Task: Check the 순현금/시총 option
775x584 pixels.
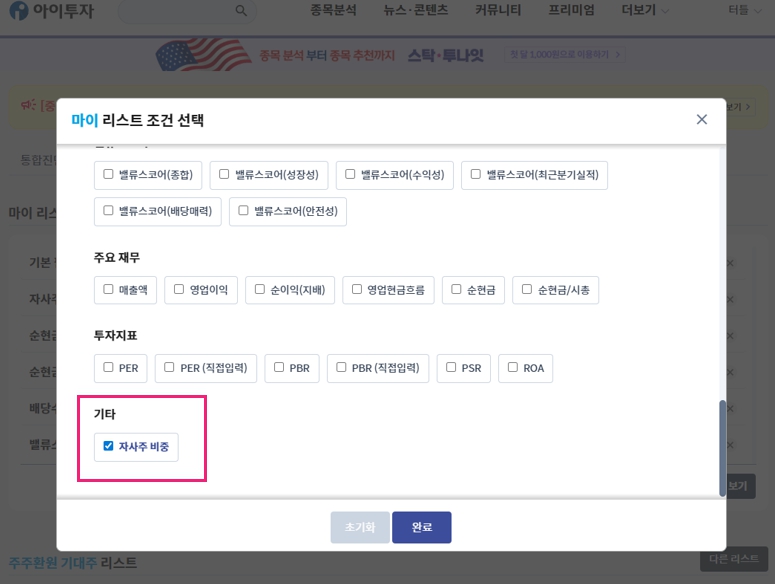Action: pos(527,289)
